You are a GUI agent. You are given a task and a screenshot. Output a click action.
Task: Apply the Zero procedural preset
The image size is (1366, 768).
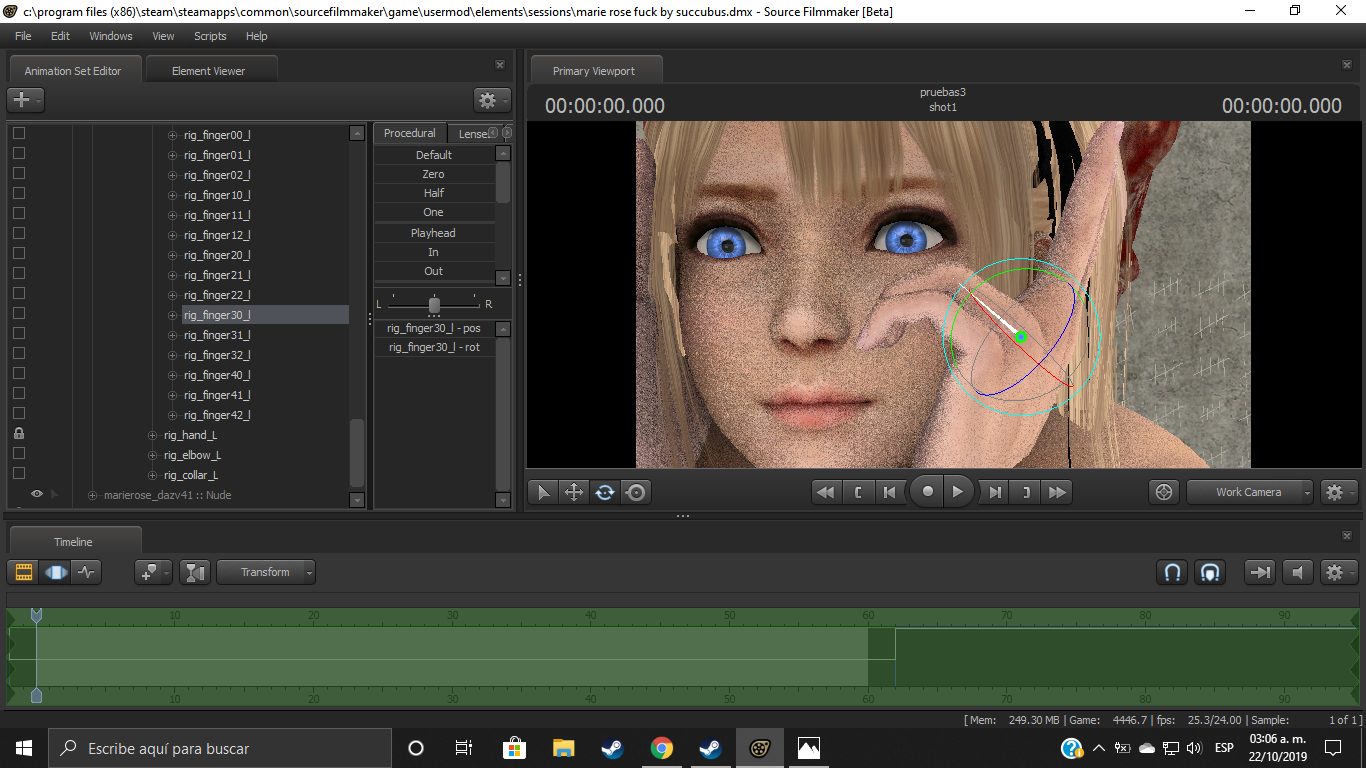[434, 174]
